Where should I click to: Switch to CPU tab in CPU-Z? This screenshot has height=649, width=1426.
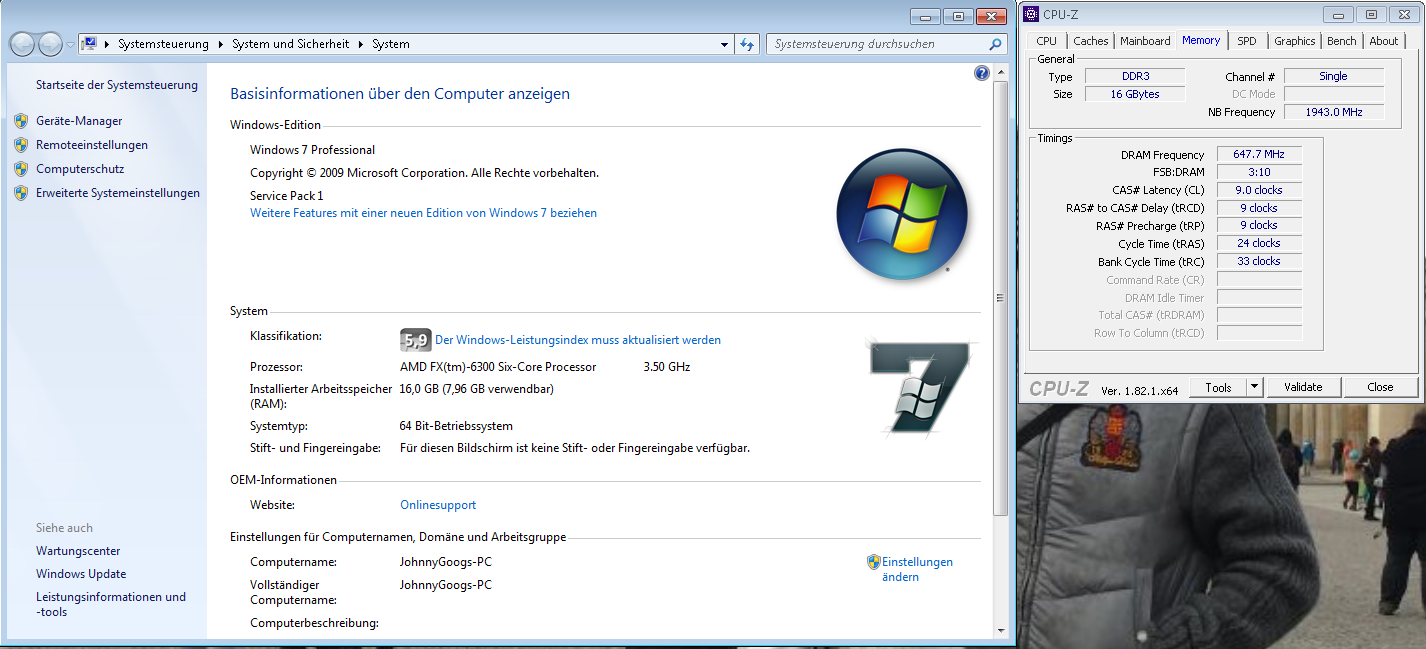click(x=1046, y=41)
